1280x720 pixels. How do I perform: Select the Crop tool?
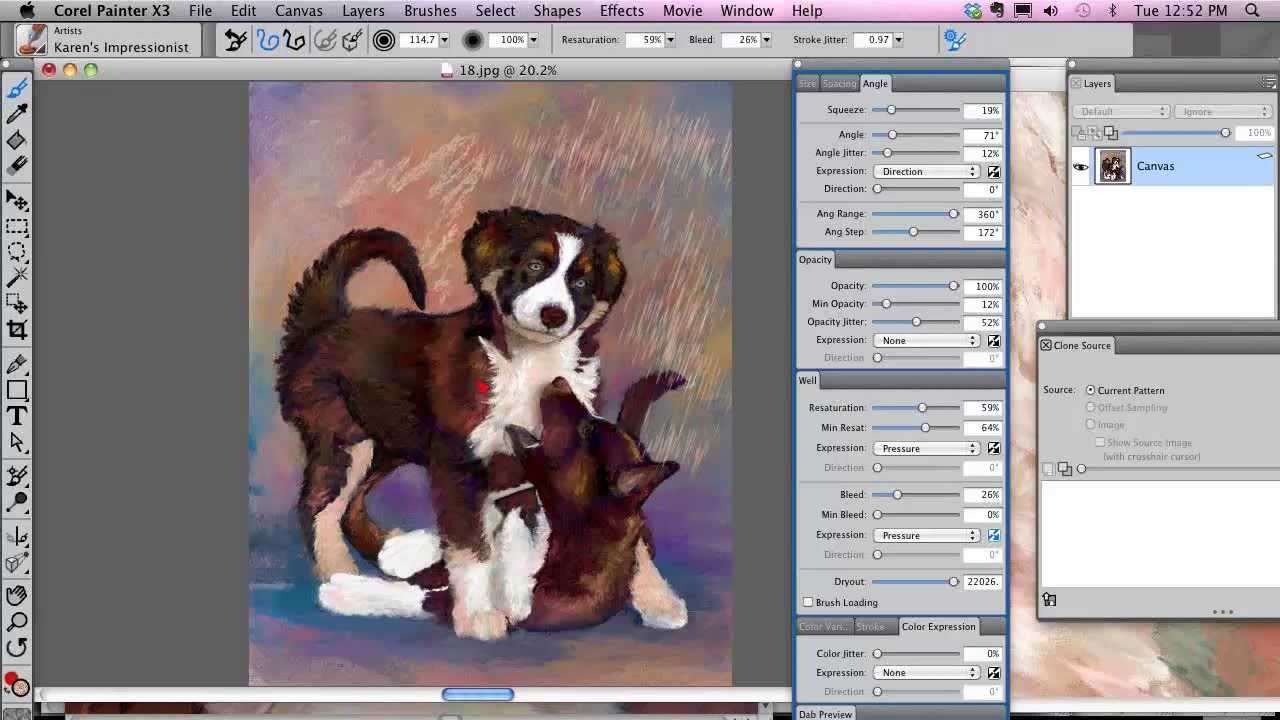(17, 330)
